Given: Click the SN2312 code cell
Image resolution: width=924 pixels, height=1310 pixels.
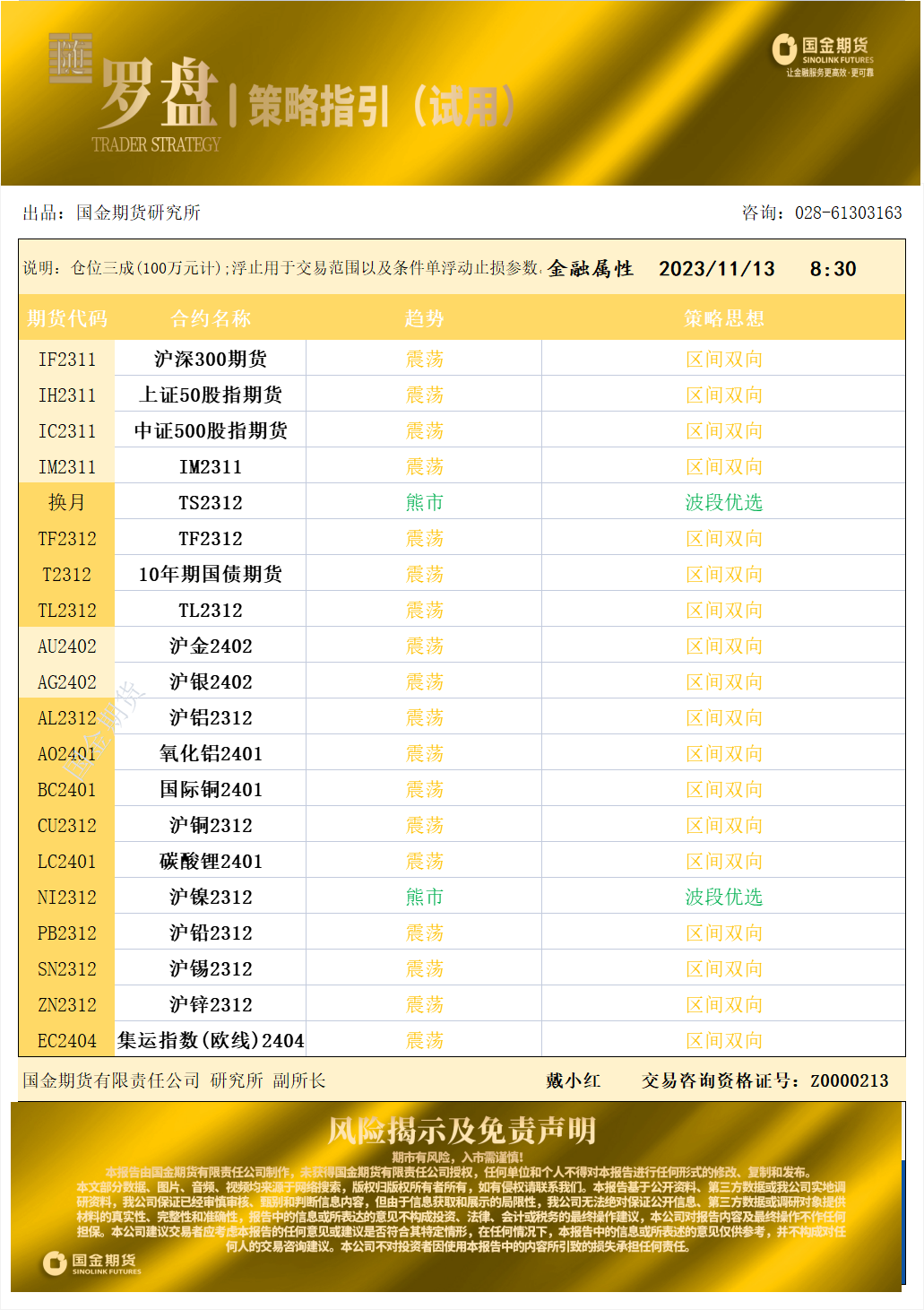Looking at the screenshot, I should pos(67,968).
